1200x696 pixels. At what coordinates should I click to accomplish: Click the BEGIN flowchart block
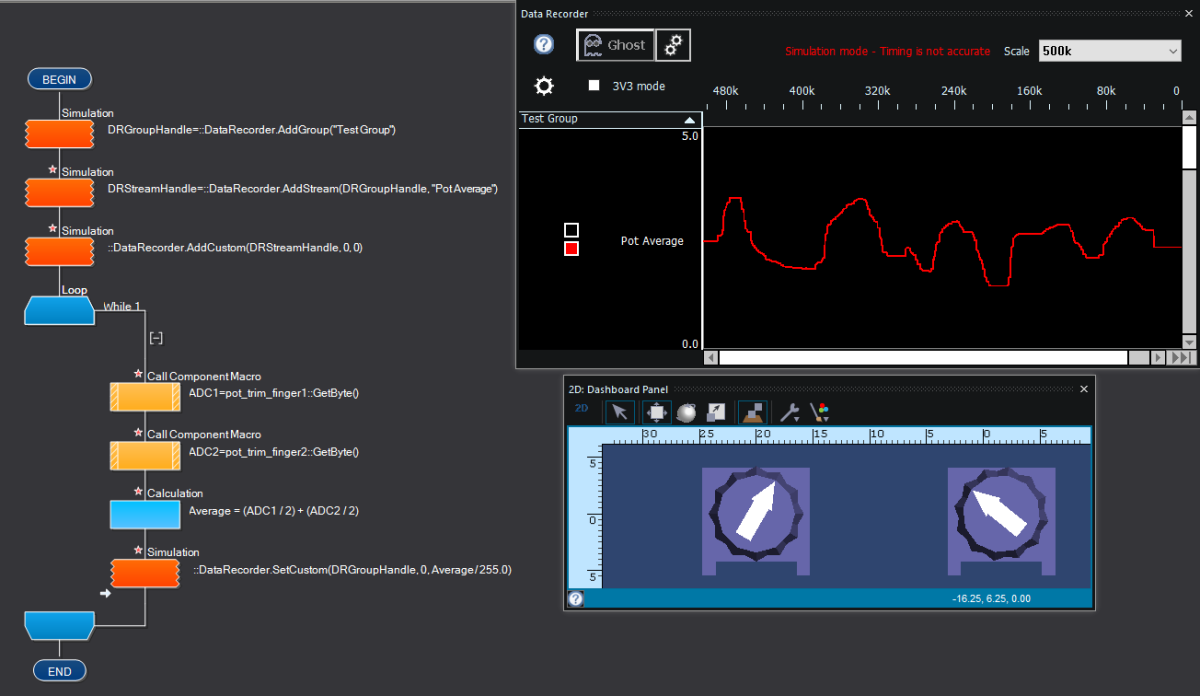(59, 79)
